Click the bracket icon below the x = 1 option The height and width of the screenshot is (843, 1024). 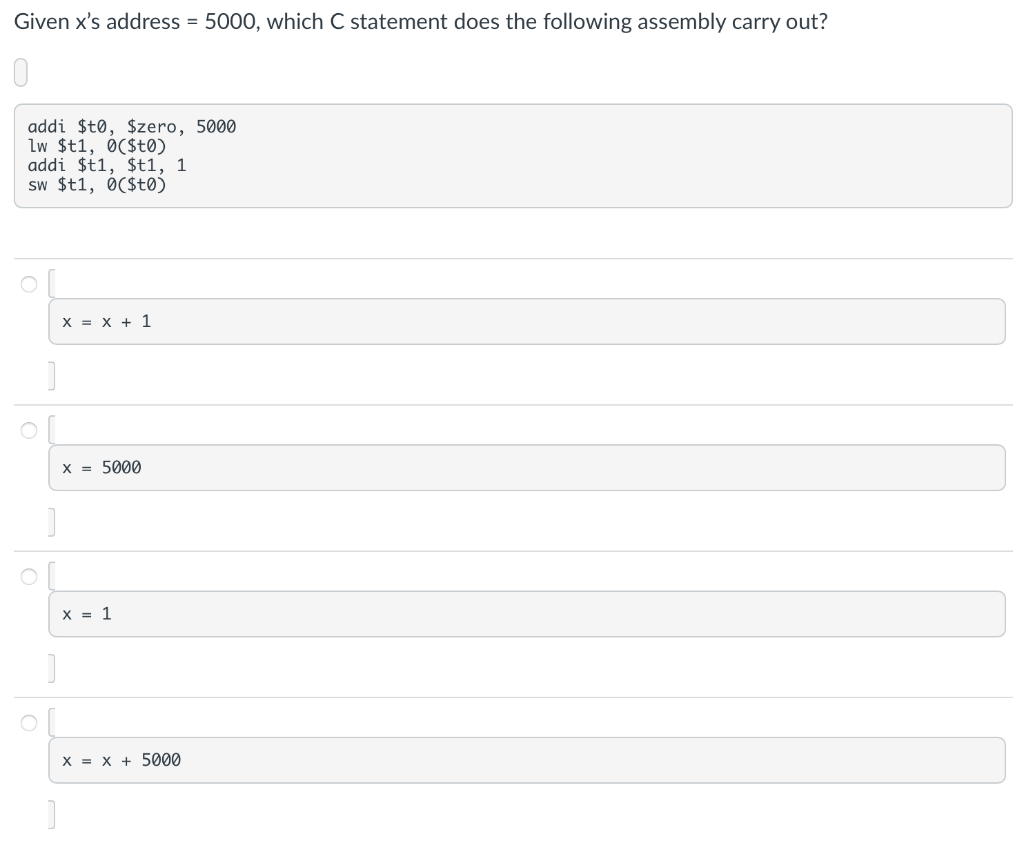[52, 666]
